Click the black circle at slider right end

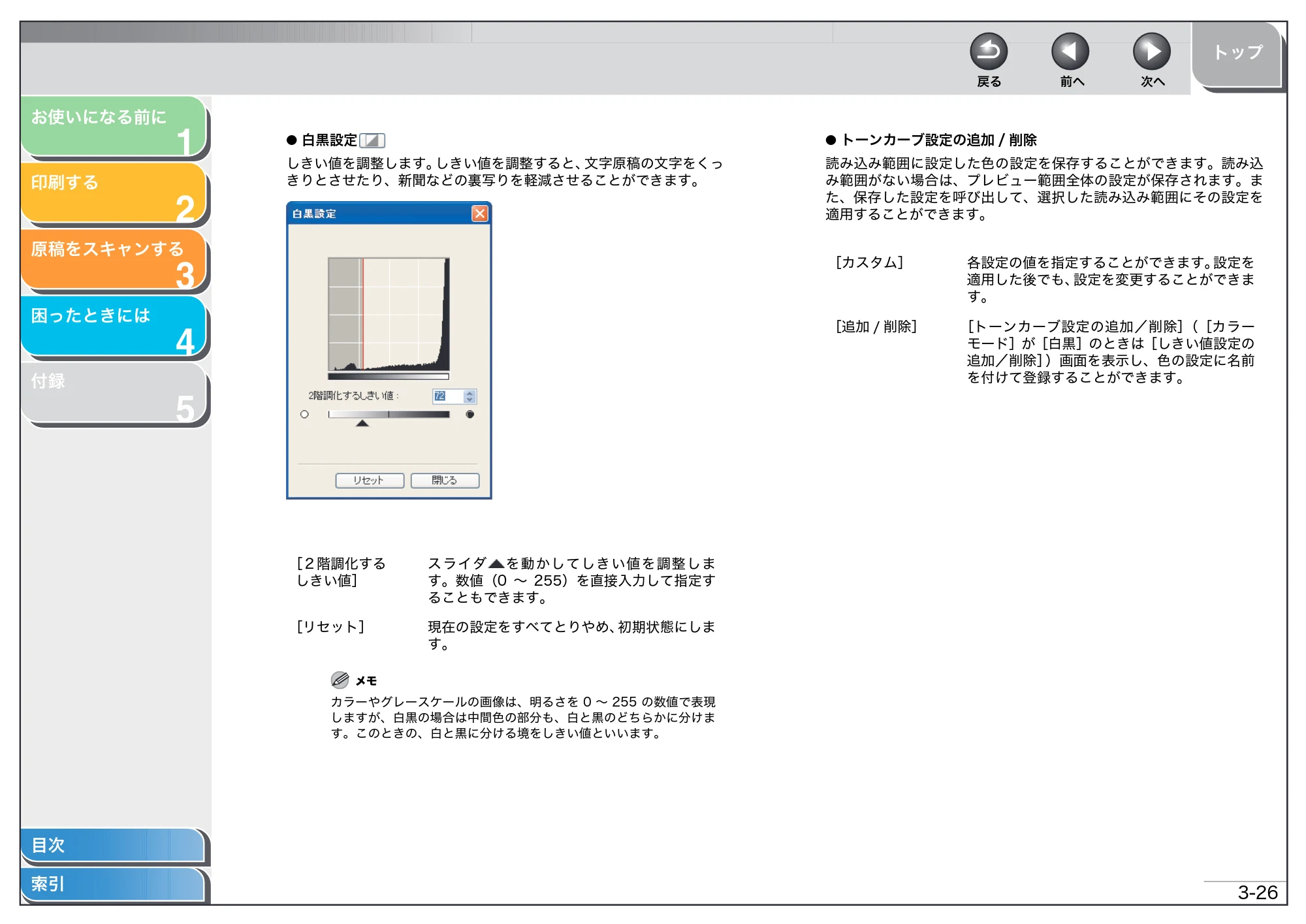[470, 414]
